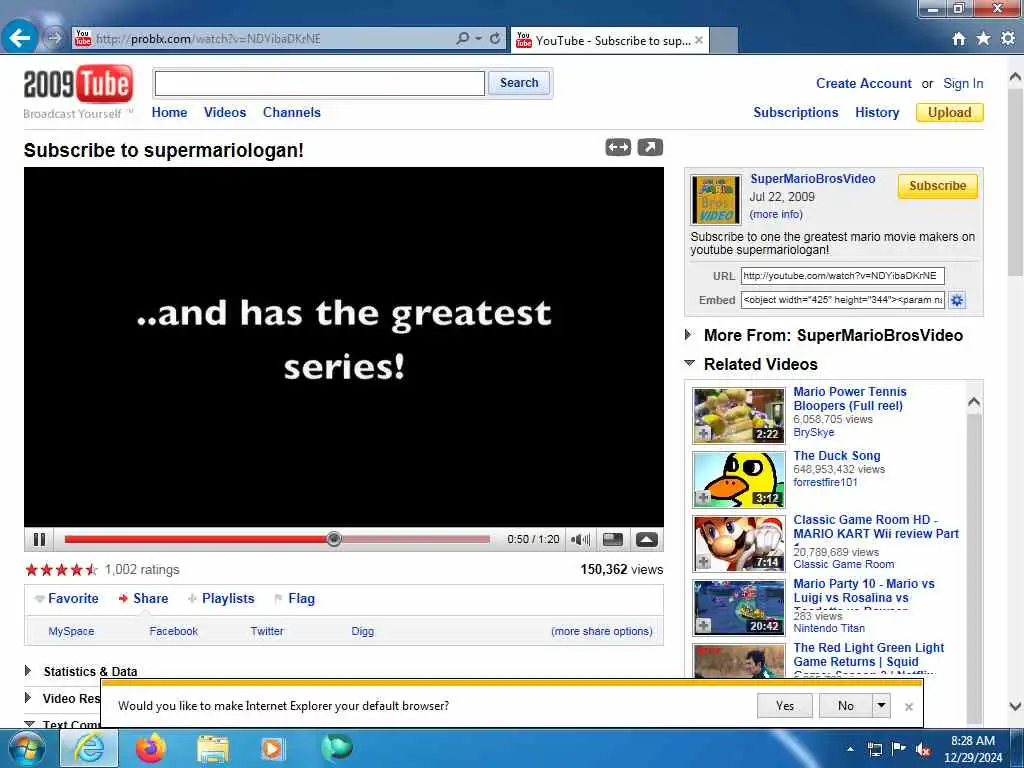This screenshot has width=1024, height=768.
Task: Click inside the site search input field
Action: coord(319,83)
